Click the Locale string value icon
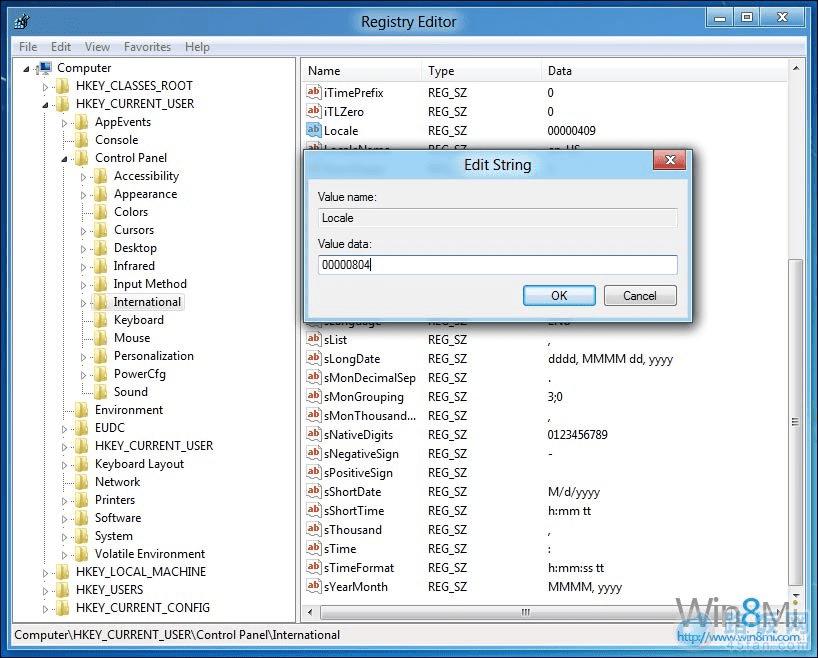818x658 pixels. (314, 130)
